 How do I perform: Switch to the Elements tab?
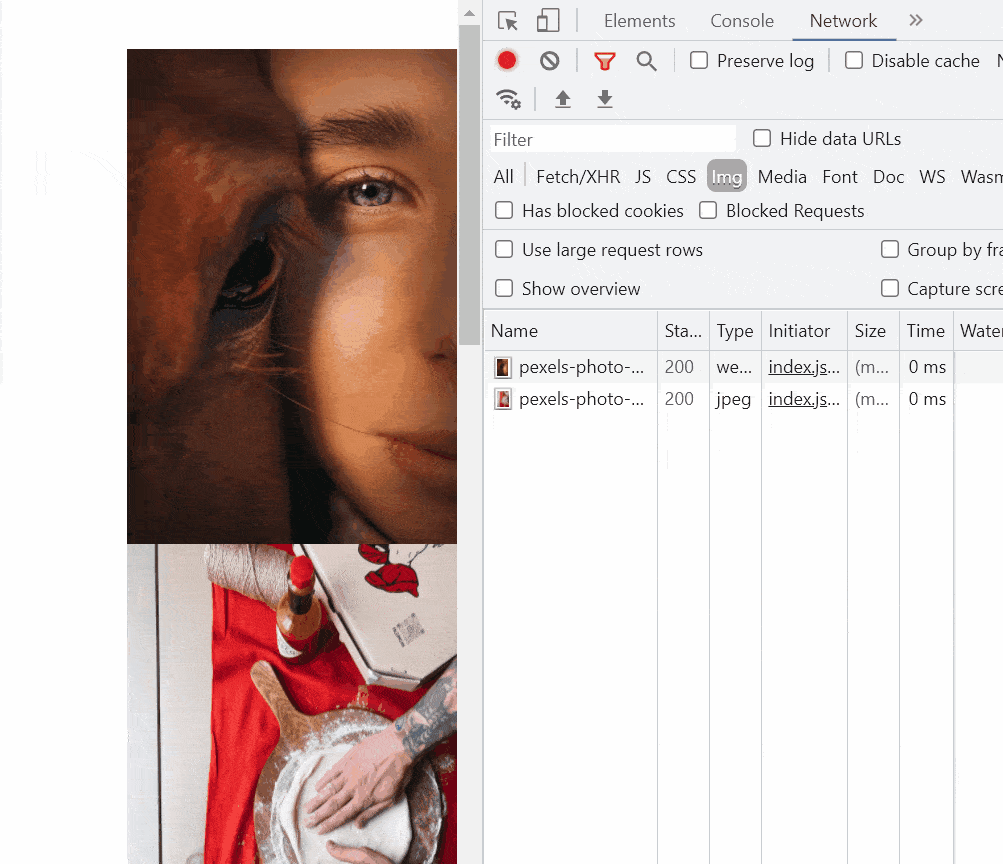pyautogui.click(x=640, y=21)
